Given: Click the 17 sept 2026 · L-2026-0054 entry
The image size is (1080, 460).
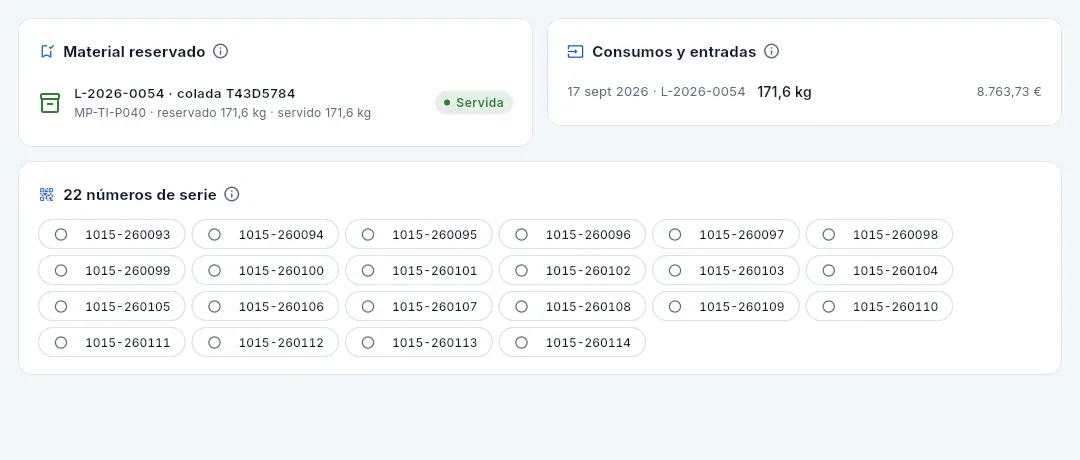Looking at the screenshot, I should click(656, 92).
